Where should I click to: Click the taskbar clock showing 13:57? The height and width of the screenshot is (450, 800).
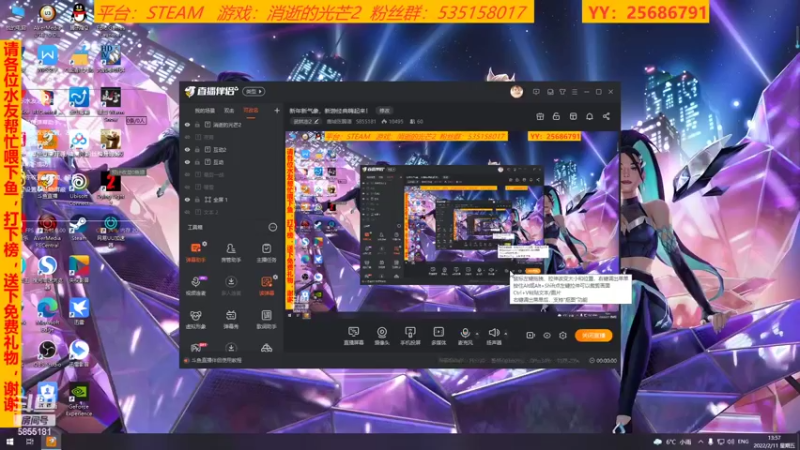774,442
